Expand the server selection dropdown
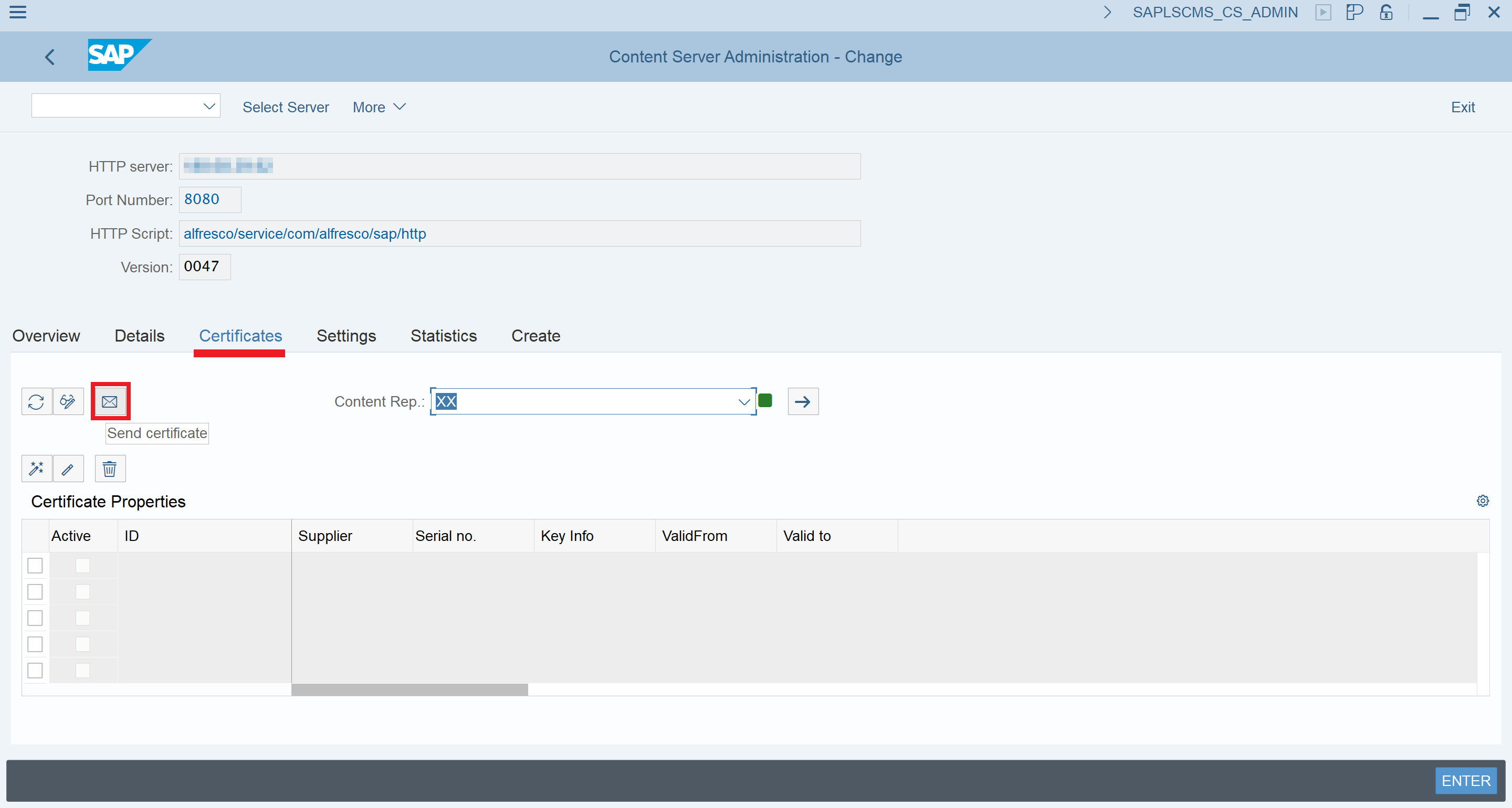Screen dimensions: 1512x808 209,106
